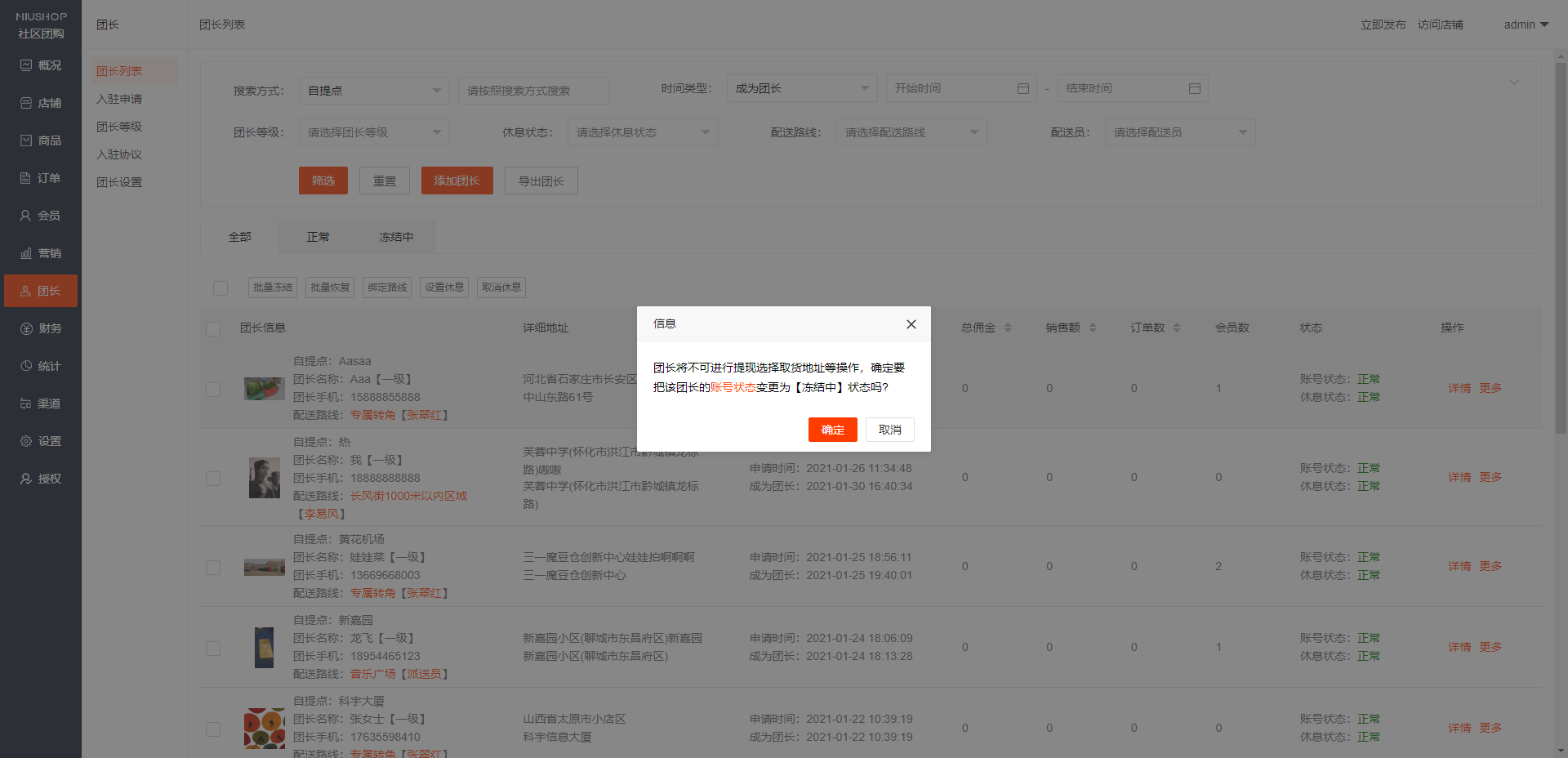Open the 请选择团长等级 dropdown

coord(374,132)
